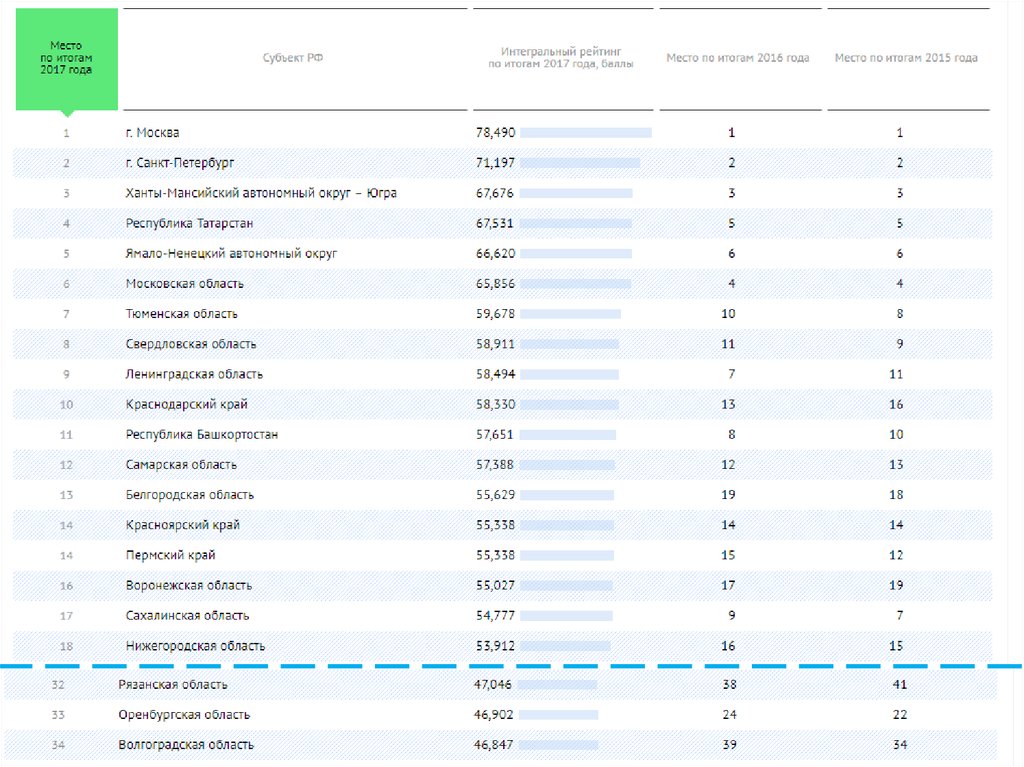The height and width of the screenshot is (767, 1024).
Task: Click the sort arrow under the green header
Action: [66, 114]
